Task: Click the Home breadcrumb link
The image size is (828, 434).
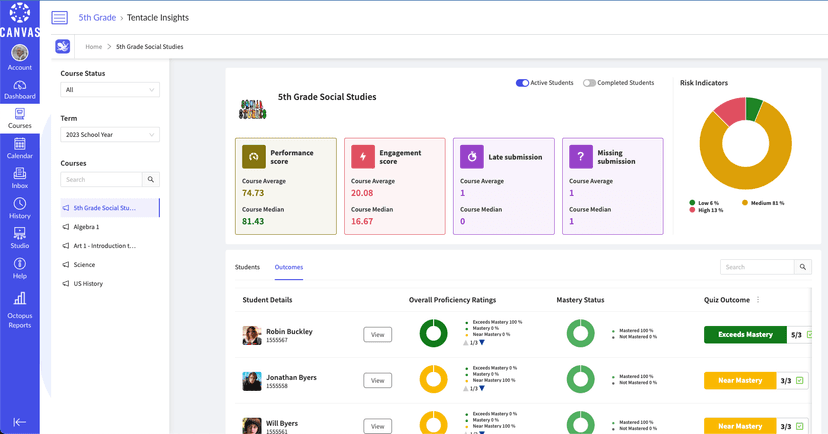Action: (x=93, y=46)
